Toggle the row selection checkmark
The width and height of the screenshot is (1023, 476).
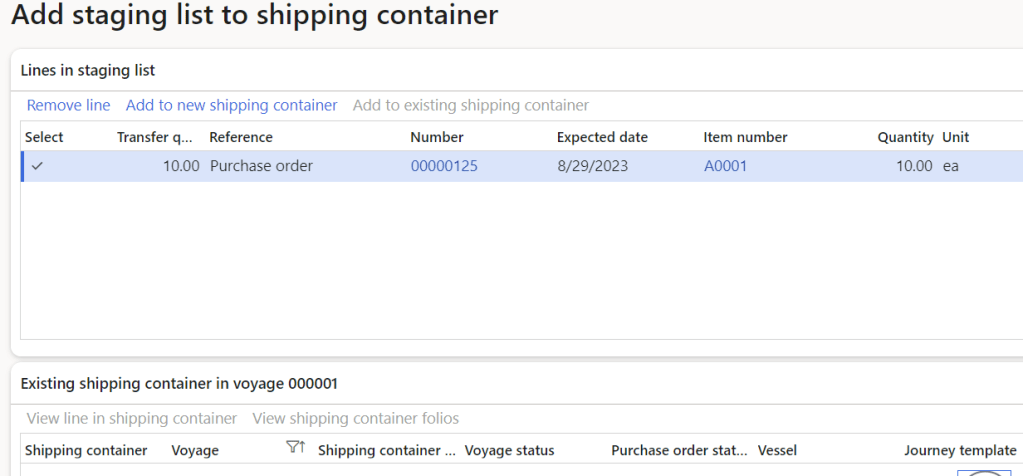coord(38,166)
